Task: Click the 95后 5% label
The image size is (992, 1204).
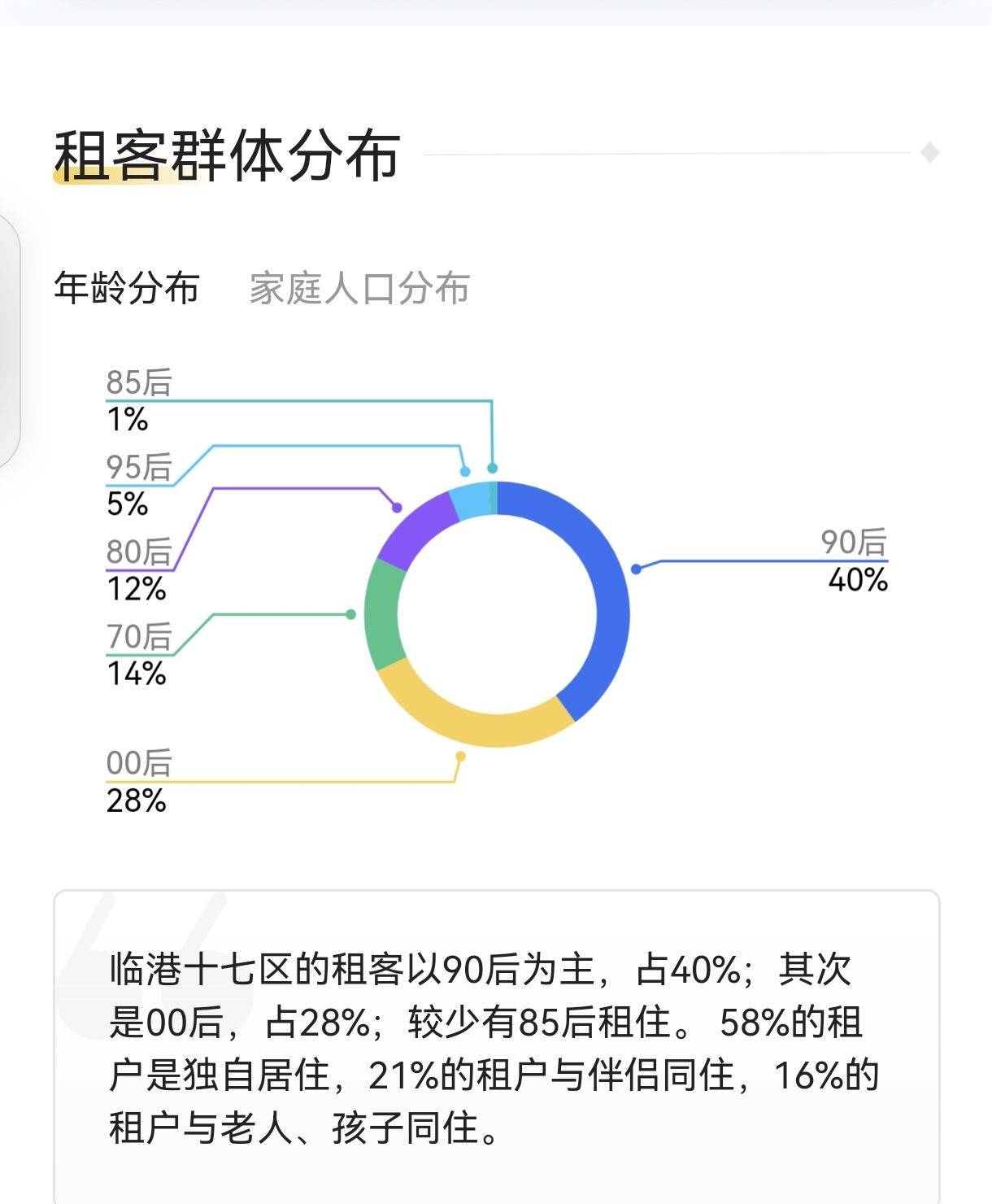Action: point(137,486)
